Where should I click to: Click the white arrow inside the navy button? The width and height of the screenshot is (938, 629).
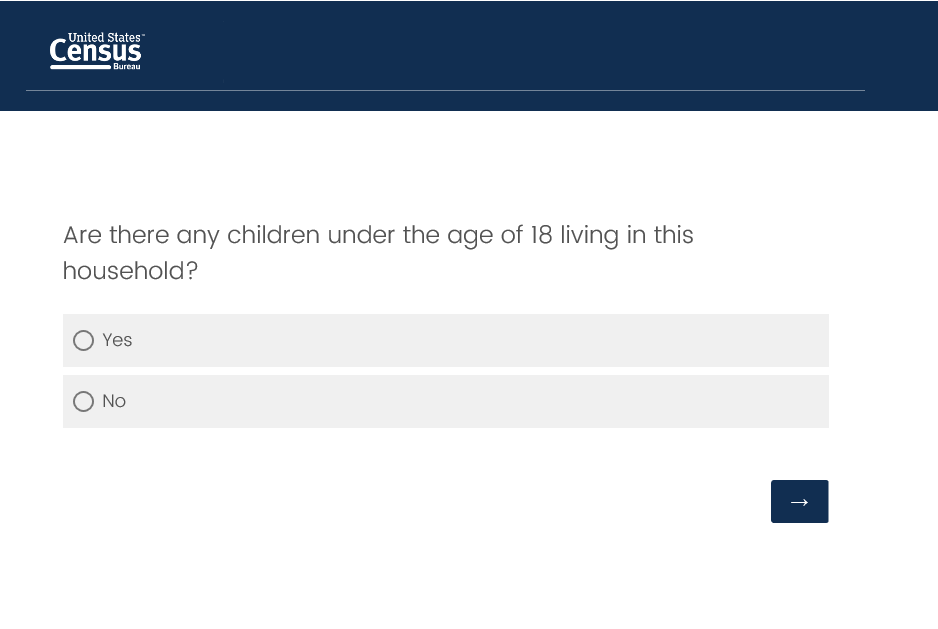tap(799, 502)
